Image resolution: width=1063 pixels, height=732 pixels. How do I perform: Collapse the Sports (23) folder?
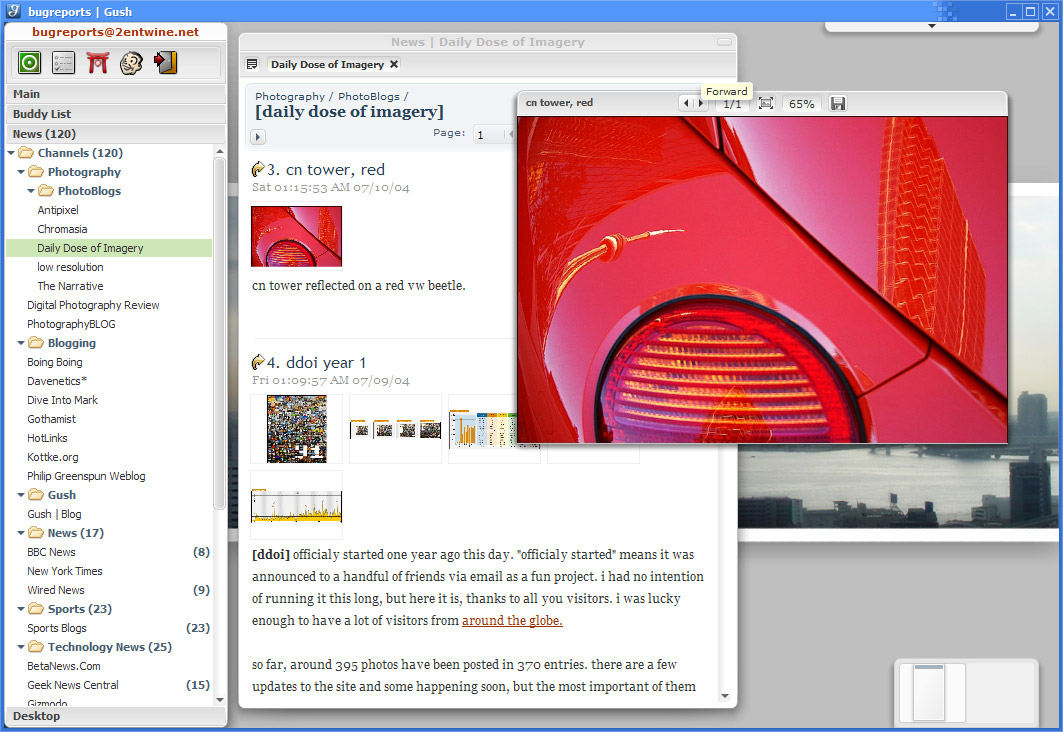(x=21, y=609)
